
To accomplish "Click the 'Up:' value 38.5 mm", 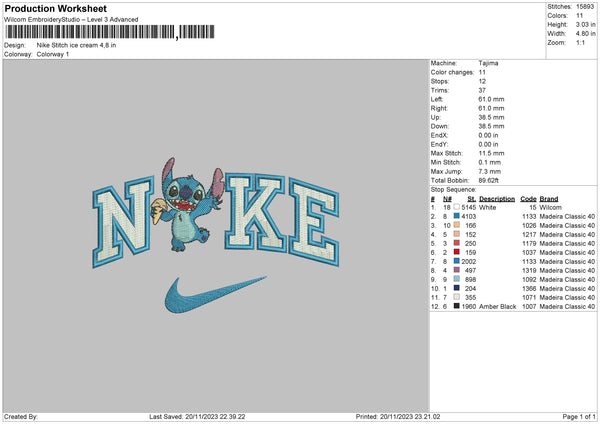I will pyautogui.click(x=491, y=117).
